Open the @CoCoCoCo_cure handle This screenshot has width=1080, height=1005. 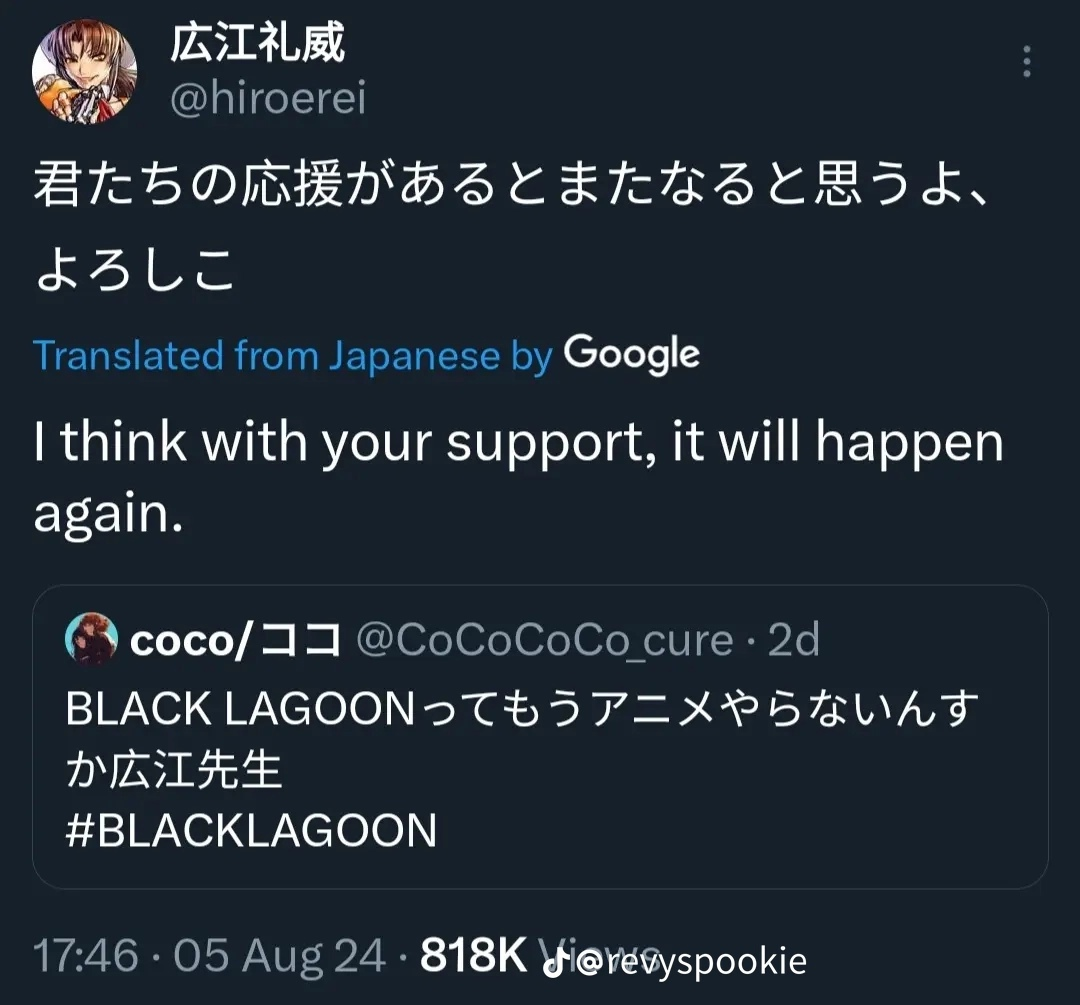point(545,640)
